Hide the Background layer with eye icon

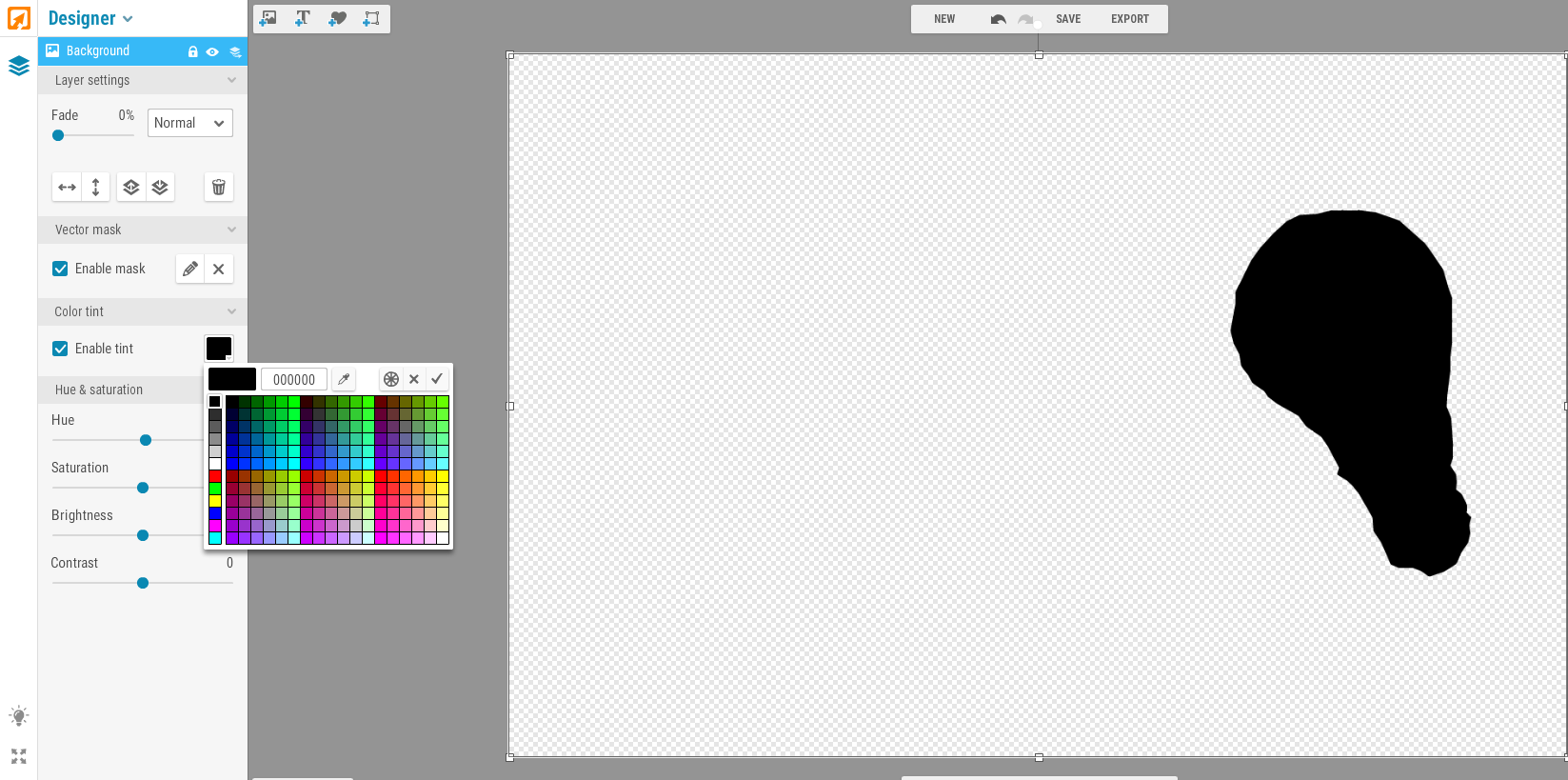(212, 51)
